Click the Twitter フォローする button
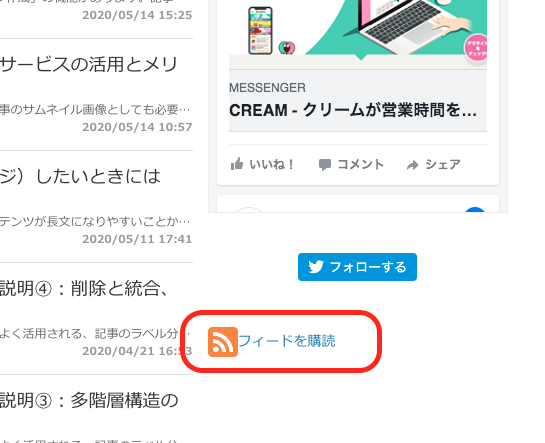 (357, 267)
